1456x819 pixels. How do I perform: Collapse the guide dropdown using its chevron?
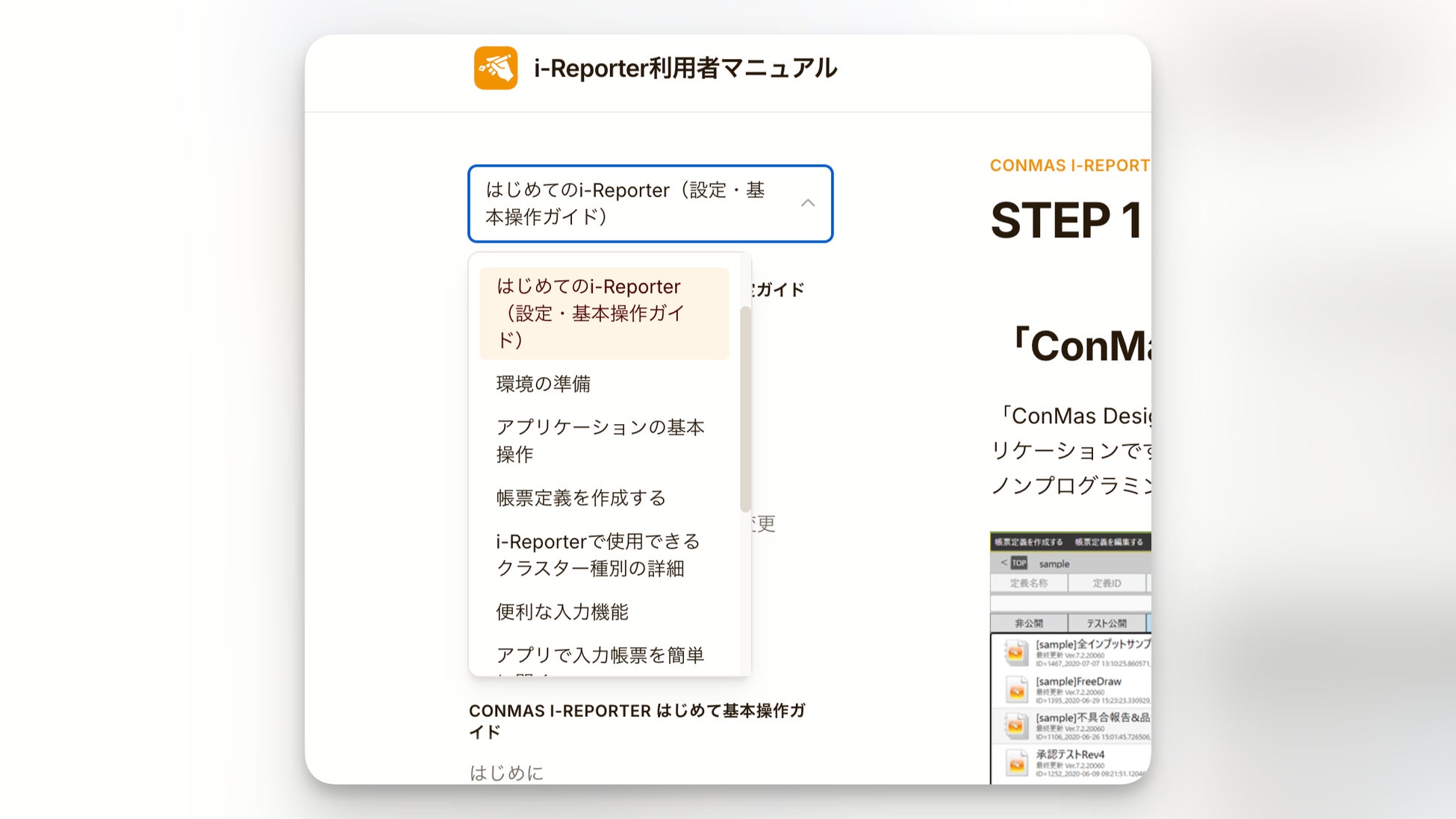pyautogui.click(x=807, y=203)
